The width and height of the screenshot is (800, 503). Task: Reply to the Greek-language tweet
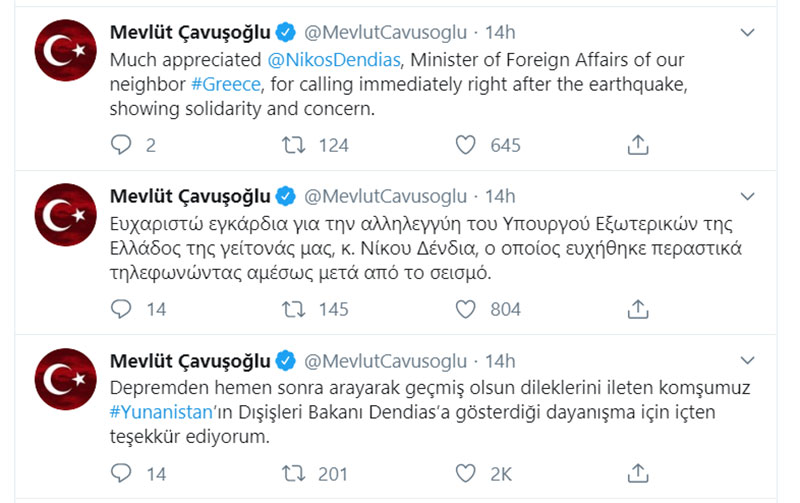(121, 309)
